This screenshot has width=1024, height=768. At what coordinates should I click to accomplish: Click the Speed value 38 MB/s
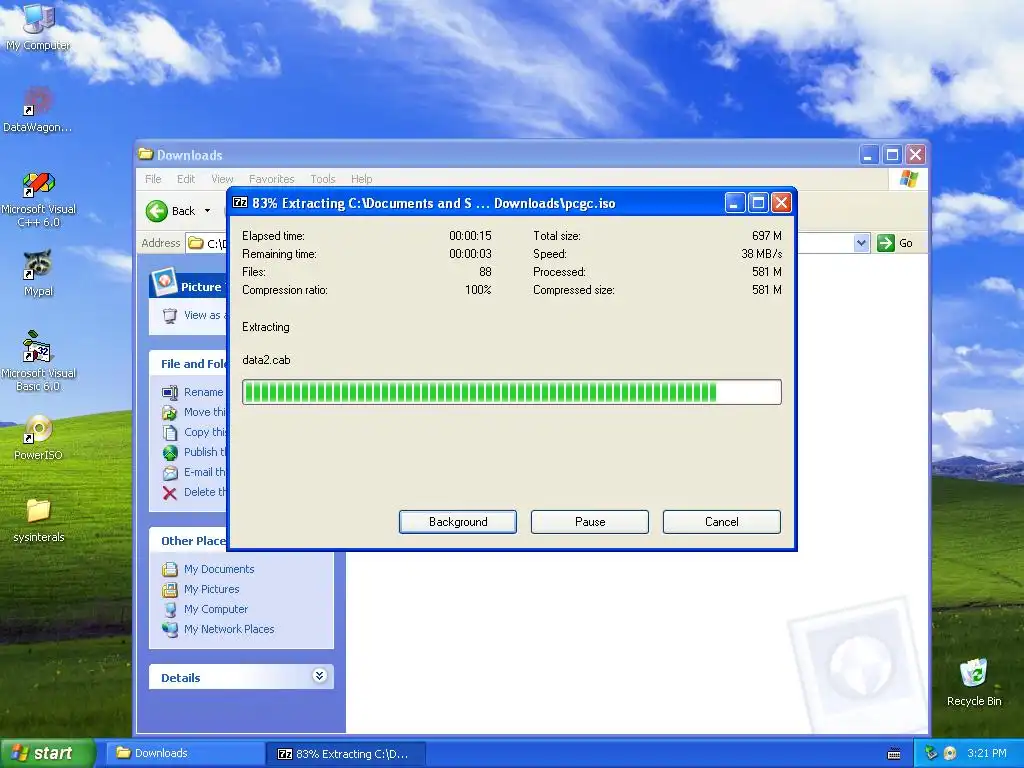[761, 253]
